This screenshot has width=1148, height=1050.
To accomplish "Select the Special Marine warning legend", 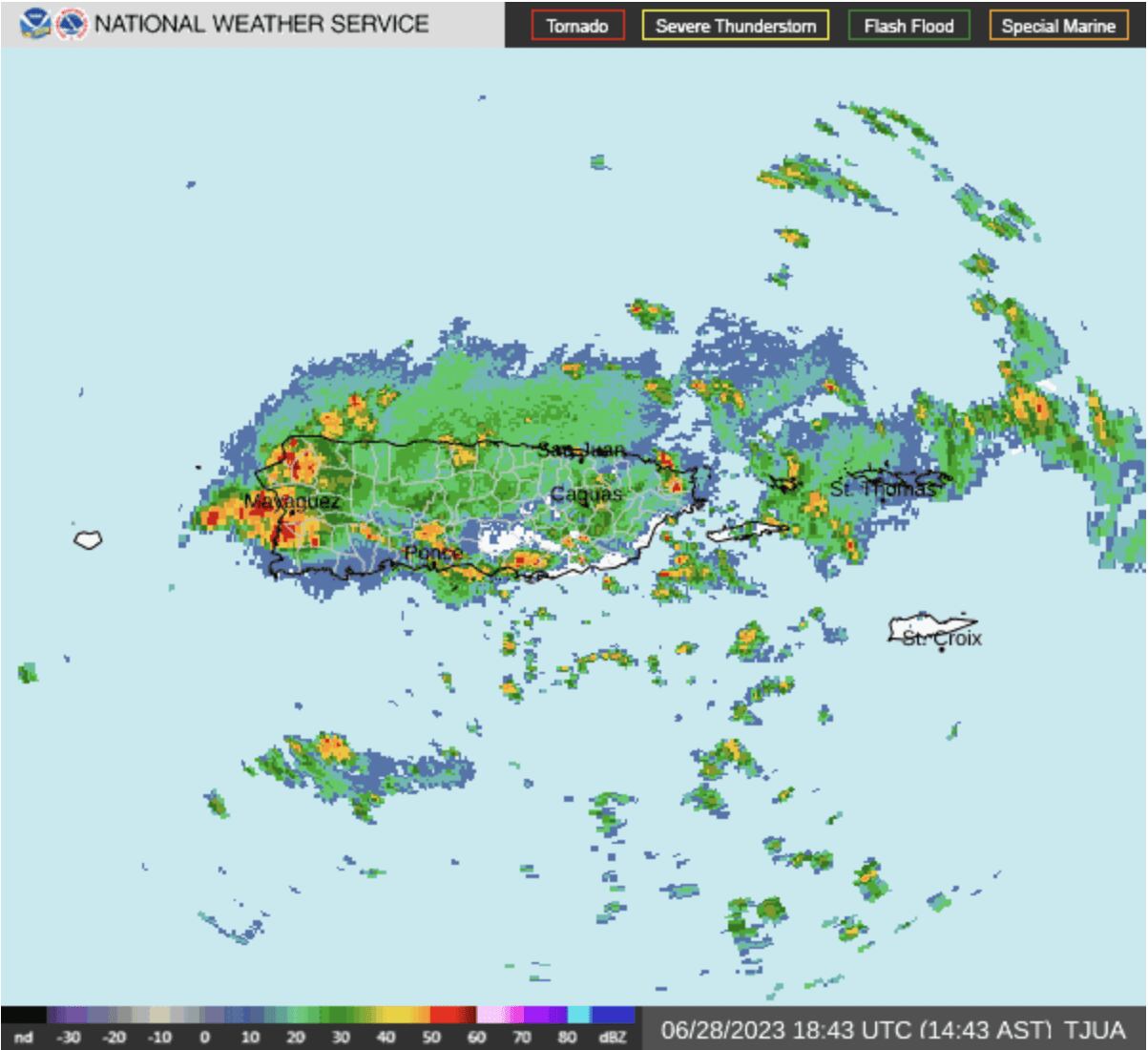I will point(1058,26).
